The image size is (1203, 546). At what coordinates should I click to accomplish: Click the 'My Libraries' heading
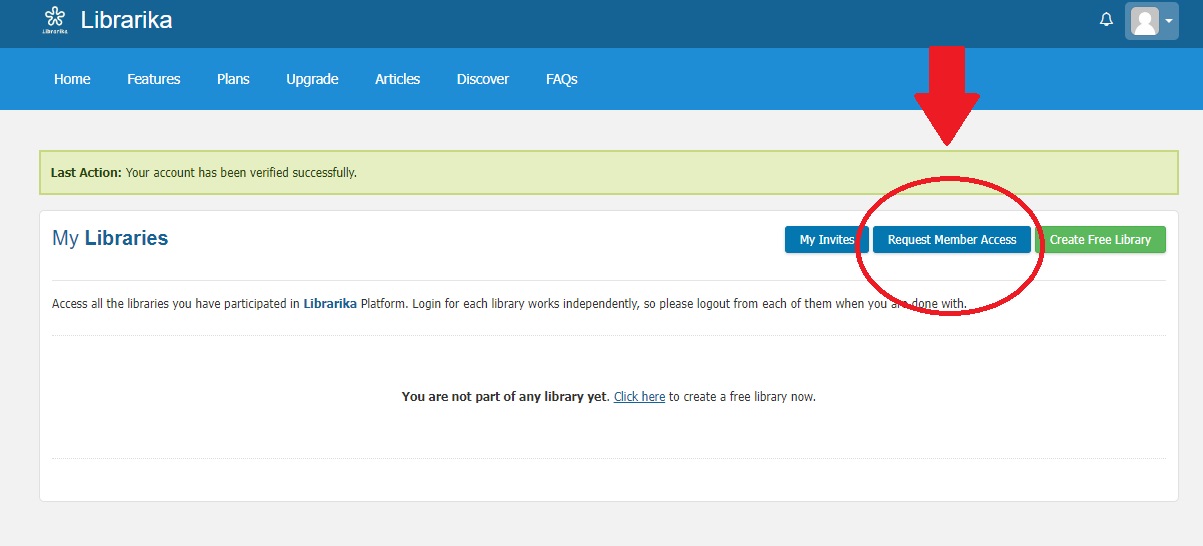[110, 238]
